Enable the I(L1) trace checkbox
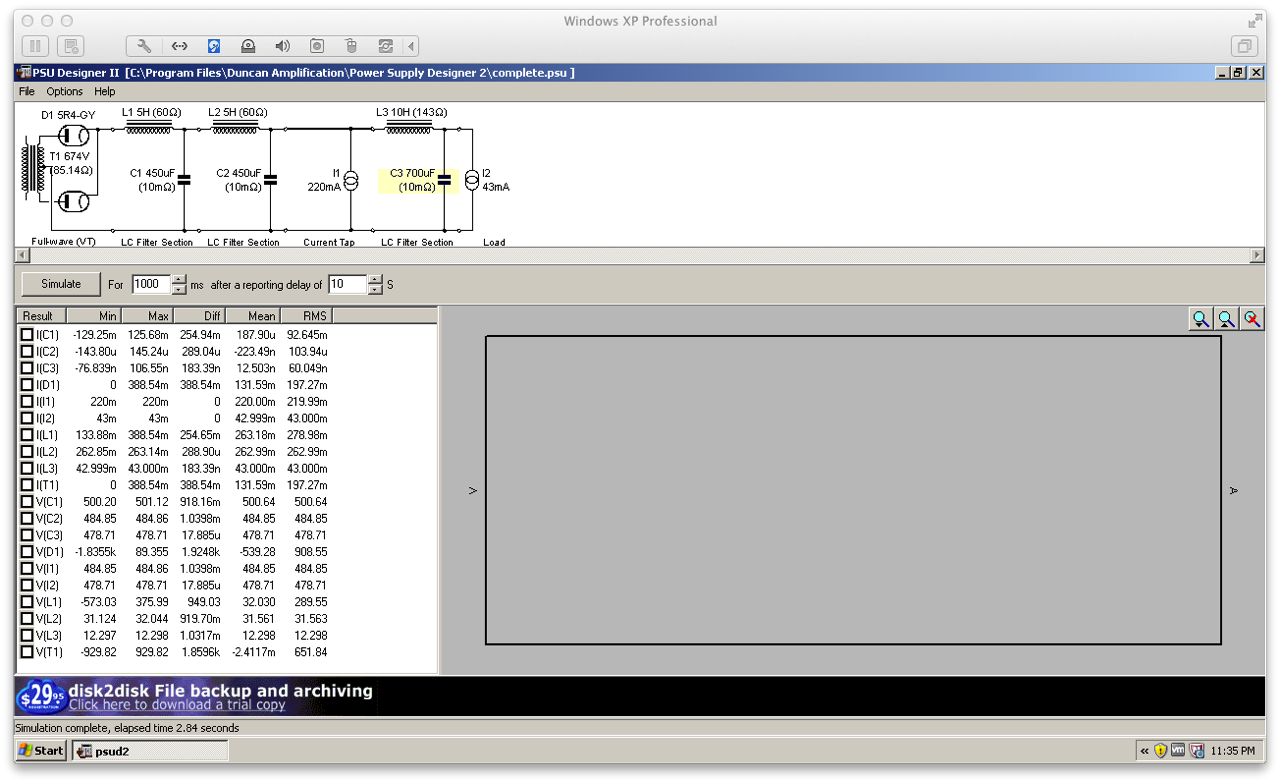Viewport: 1280px width, 783px height. click(27, 435)
